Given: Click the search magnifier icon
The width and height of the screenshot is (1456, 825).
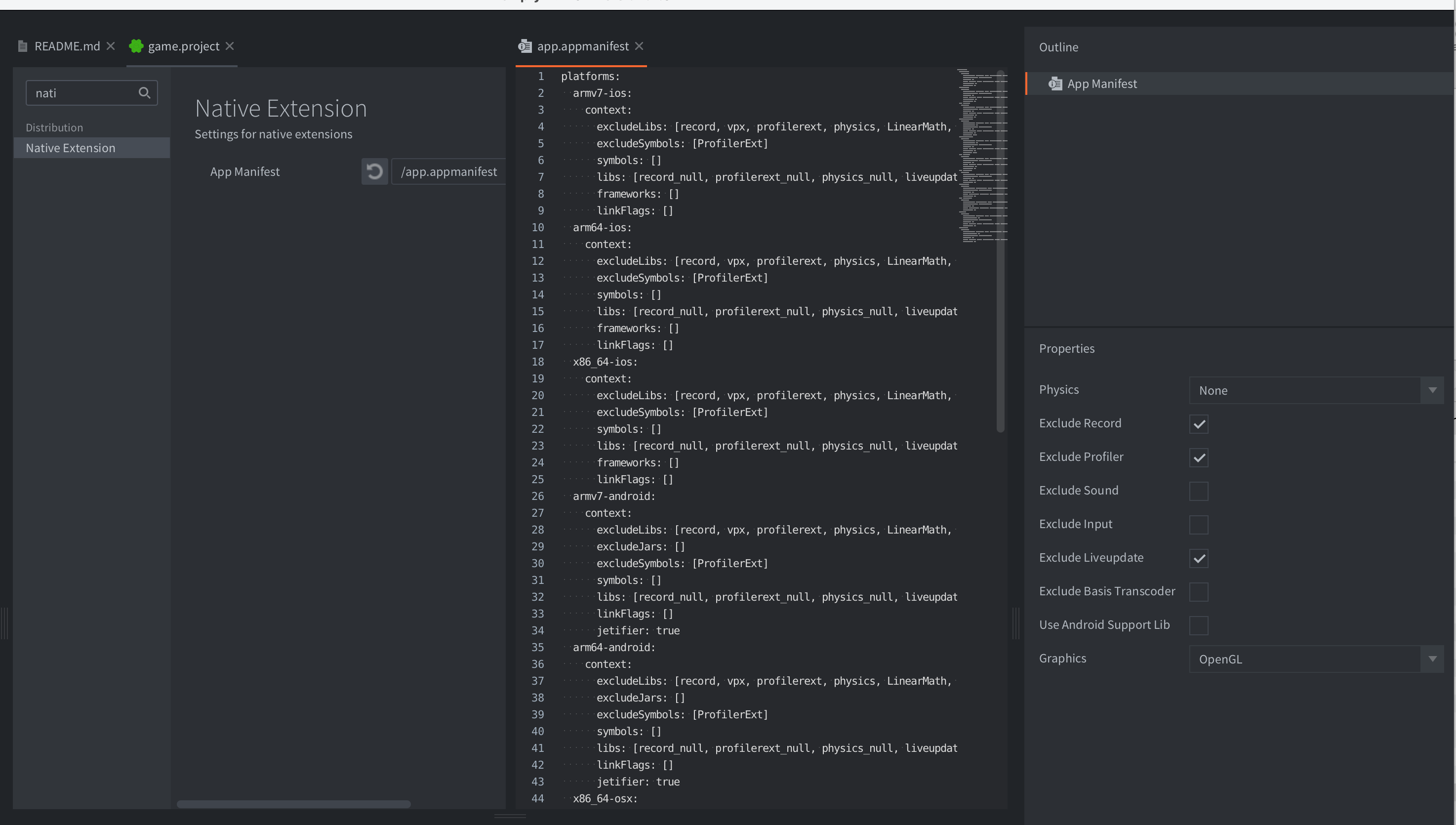Looking at the screenshot, I should [x=144, y=93].
